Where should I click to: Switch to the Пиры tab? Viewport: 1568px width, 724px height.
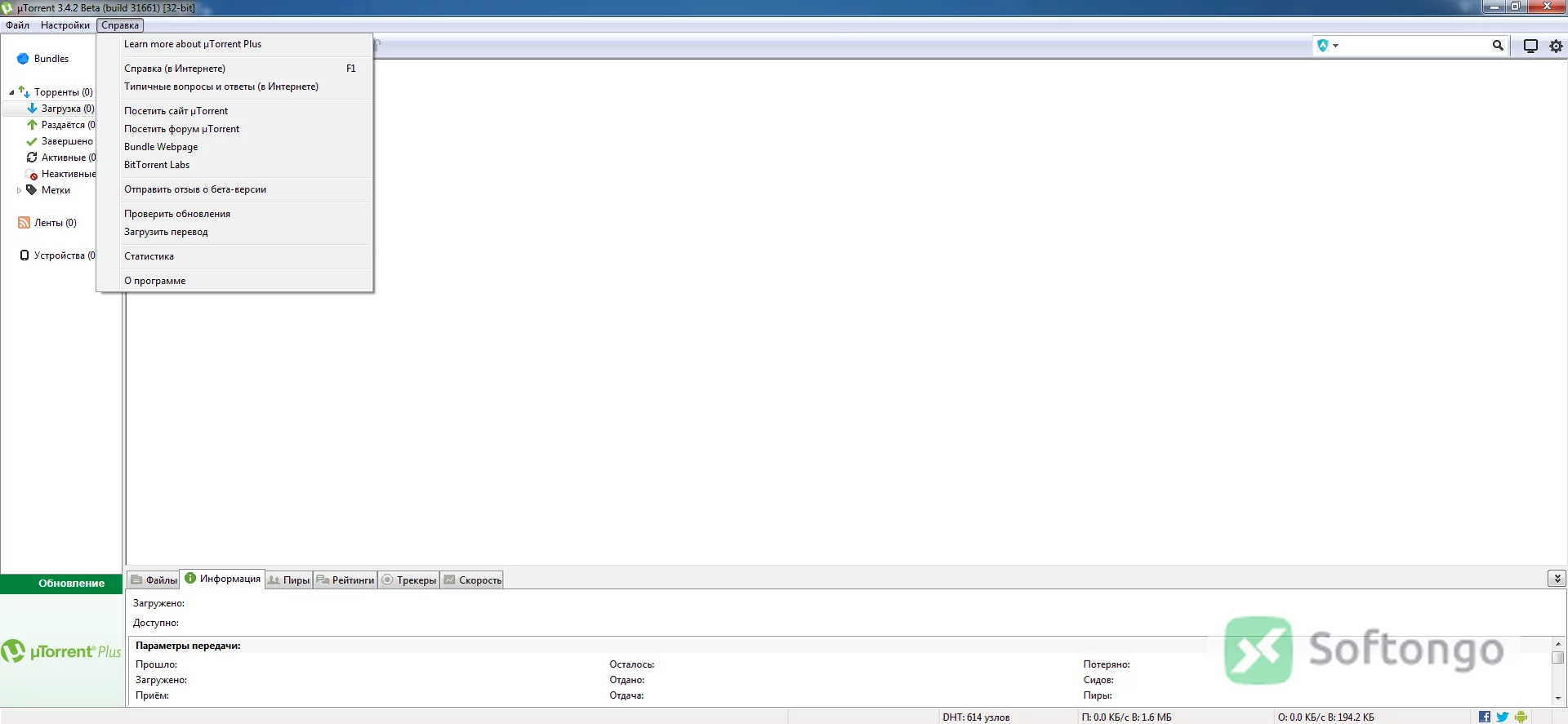[x=288, y=580]
